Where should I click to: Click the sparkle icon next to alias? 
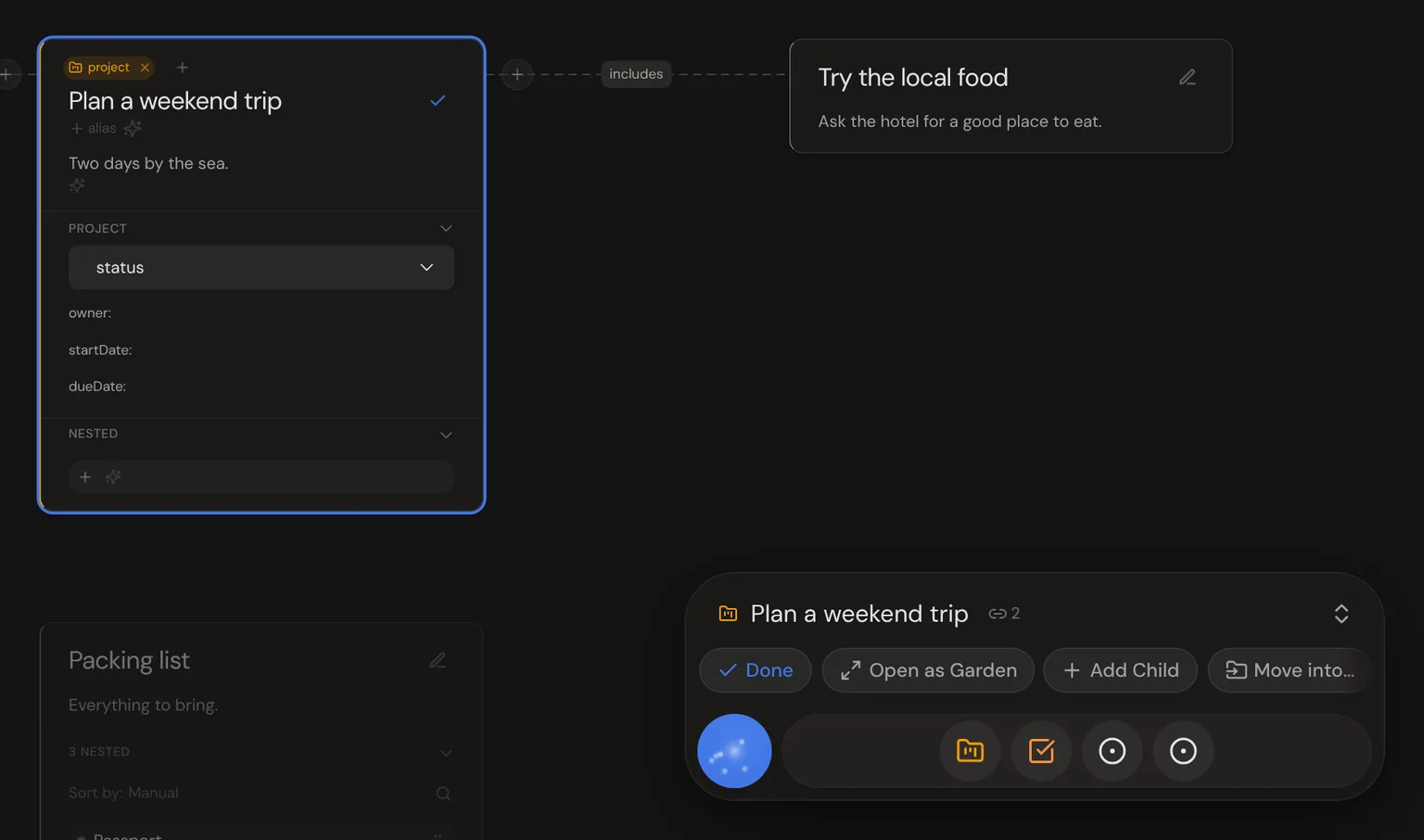click(x=133, y=128)
